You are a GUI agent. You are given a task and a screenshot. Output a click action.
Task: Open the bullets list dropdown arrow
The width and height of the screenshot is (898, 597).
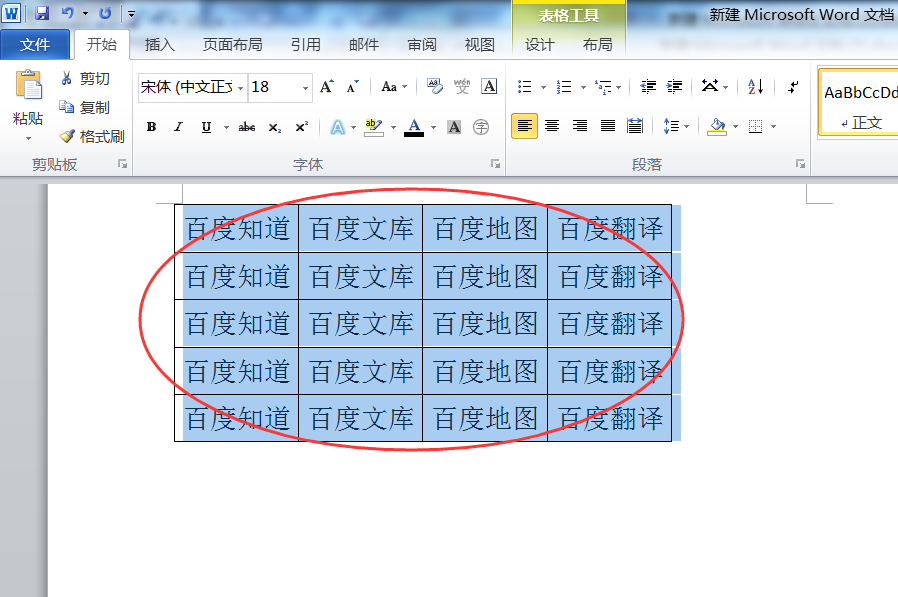point(543,88)
